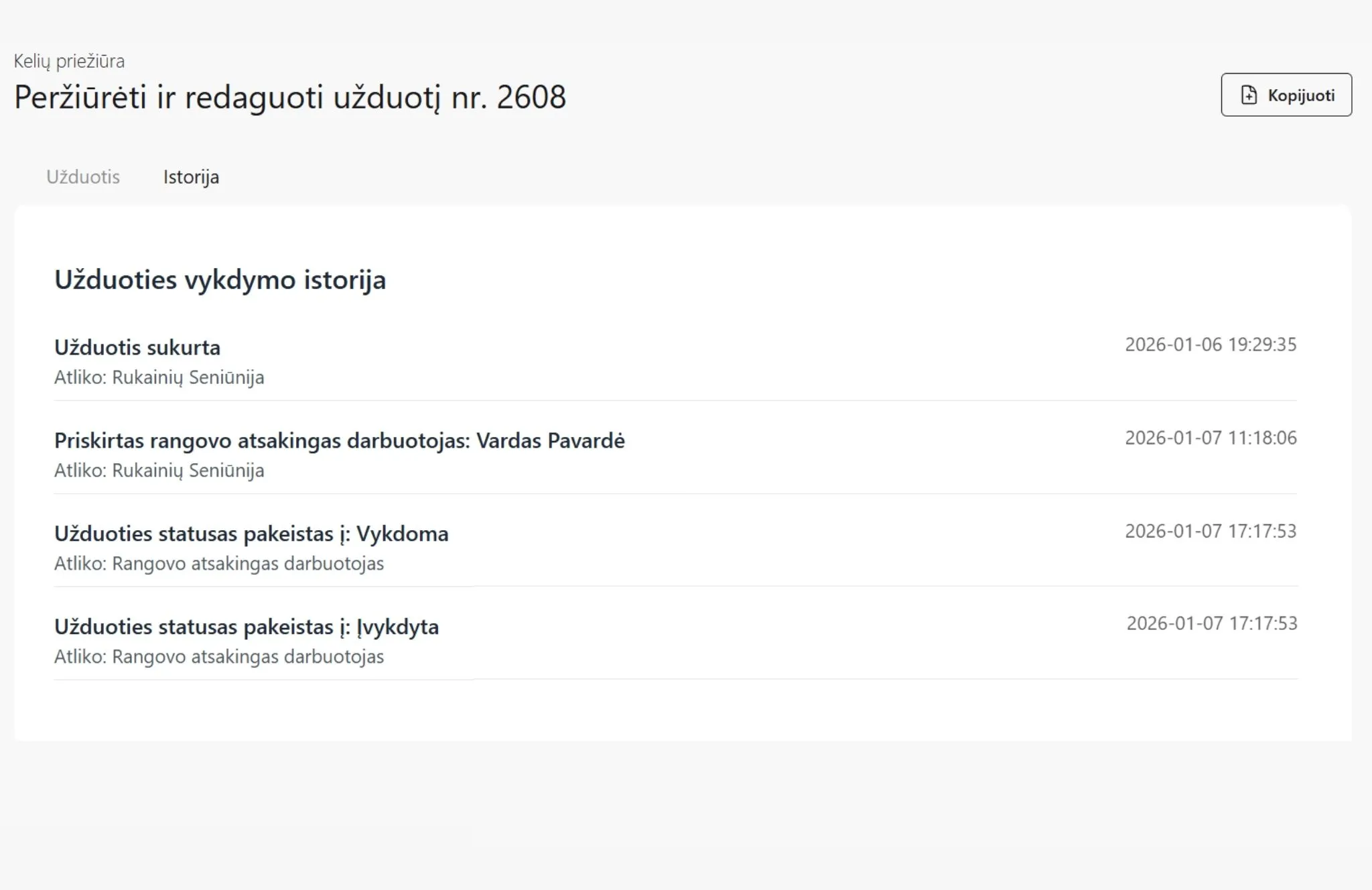The width and height of the screenshot is (1372, 890).
Task: Click the Įvykdyta entry's 17:17:53 timestamp
Action: tap(1212, 623)
